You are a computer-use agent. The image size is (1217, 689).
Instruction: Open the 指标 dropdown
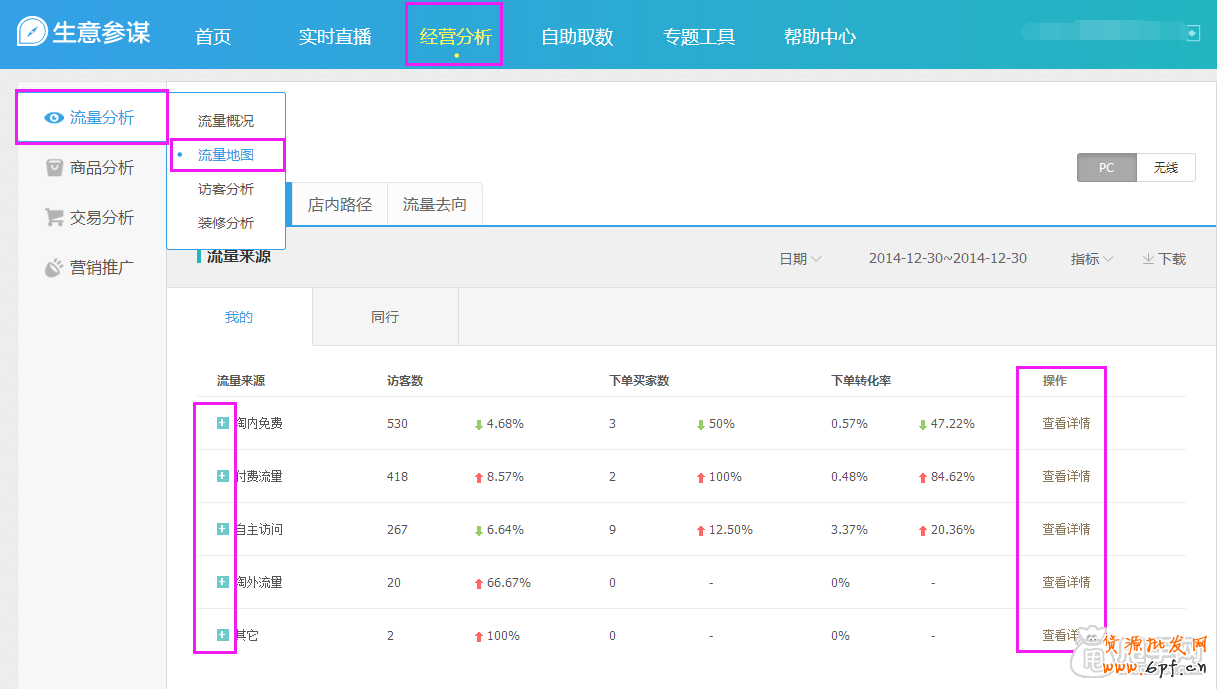pos(1091,258)
